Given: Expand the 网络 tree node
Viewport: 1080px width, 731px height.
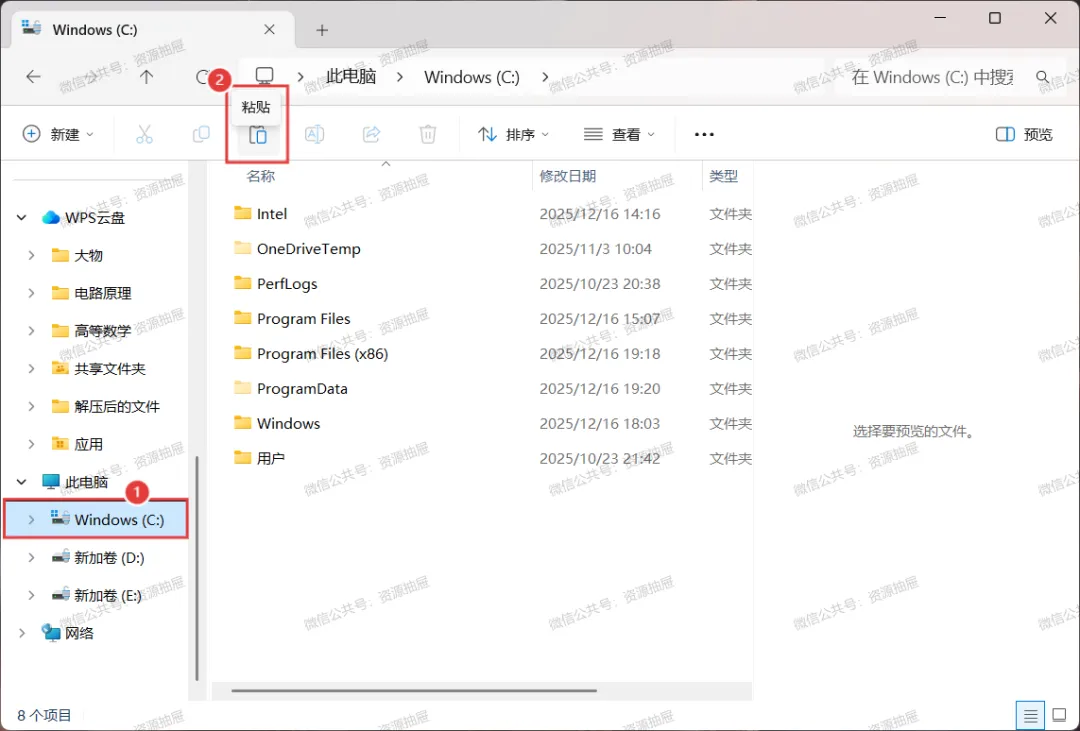Looking at the screenshot, I should [x=21, y=632].
